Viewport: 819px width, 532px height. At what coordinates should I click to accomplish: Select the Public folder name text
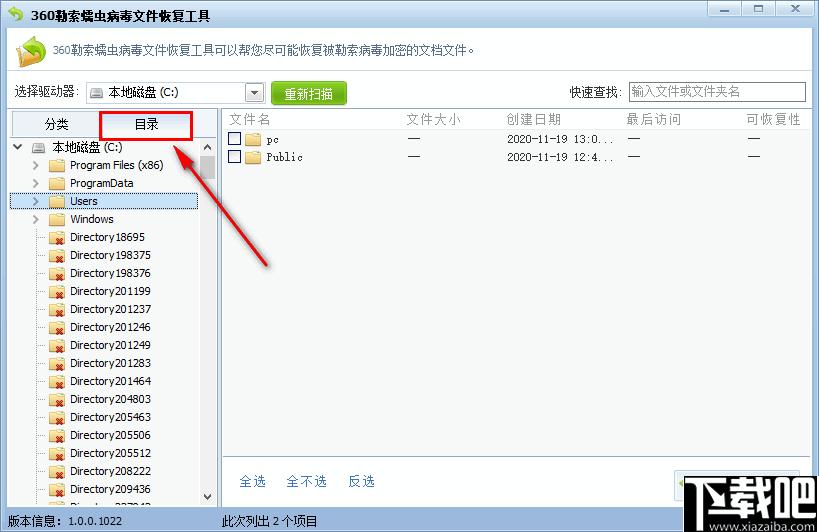coord(284,157)
